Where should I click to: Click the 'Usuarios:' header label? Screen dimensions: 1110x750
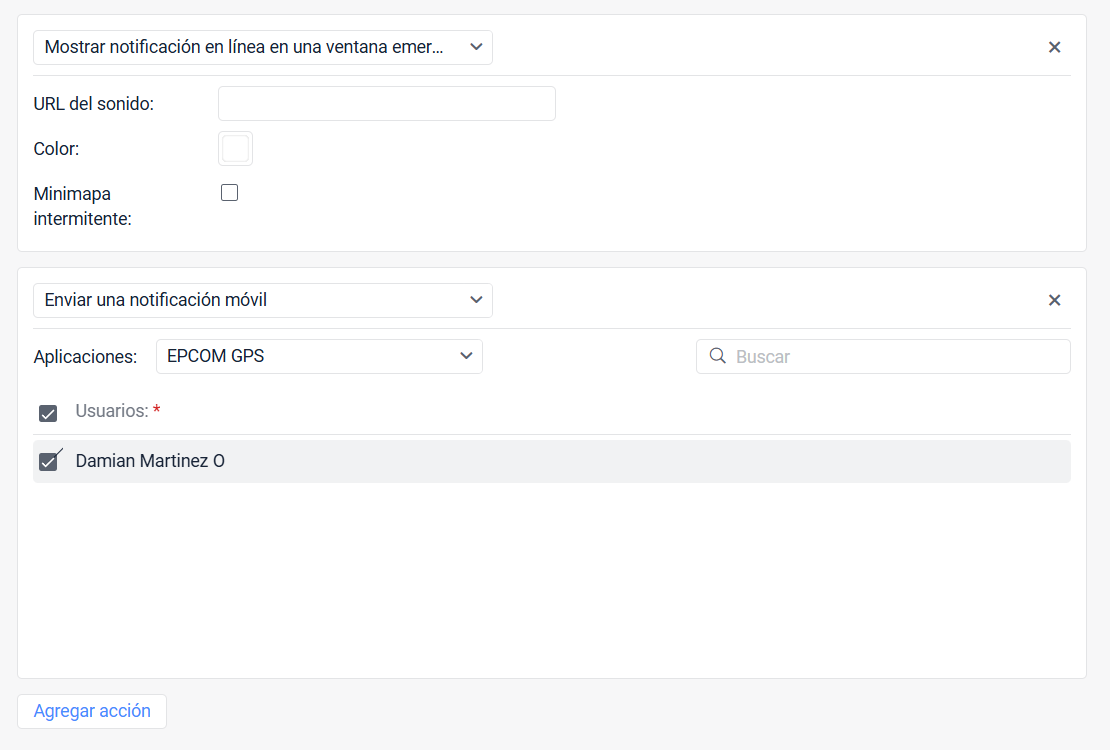click(x=112, y=411)
